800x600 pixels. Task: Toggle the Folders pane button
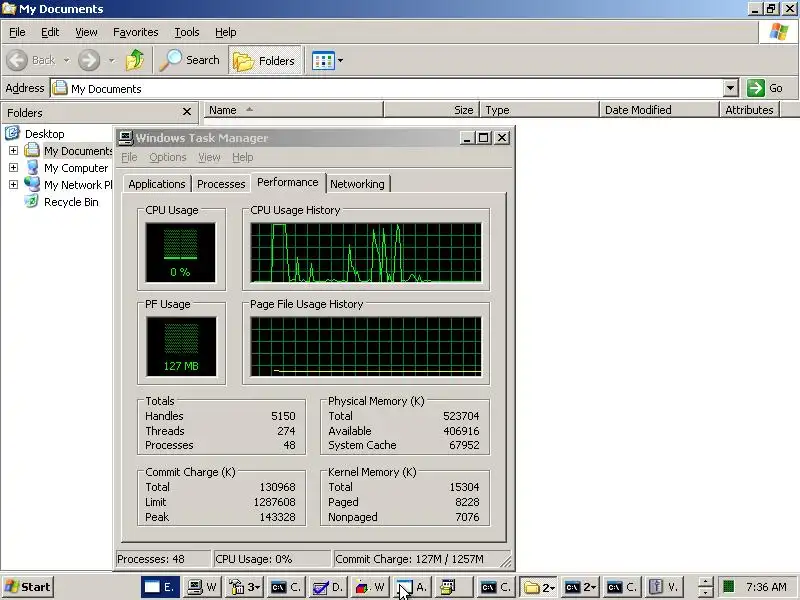tap(265, 61)
